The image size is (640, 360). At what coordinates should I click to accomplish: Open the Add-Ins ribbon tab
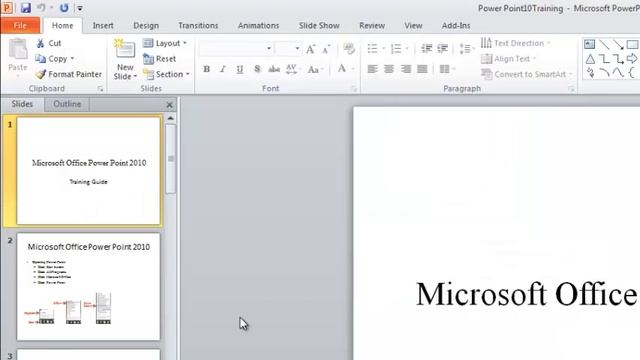tap(456, 25)
